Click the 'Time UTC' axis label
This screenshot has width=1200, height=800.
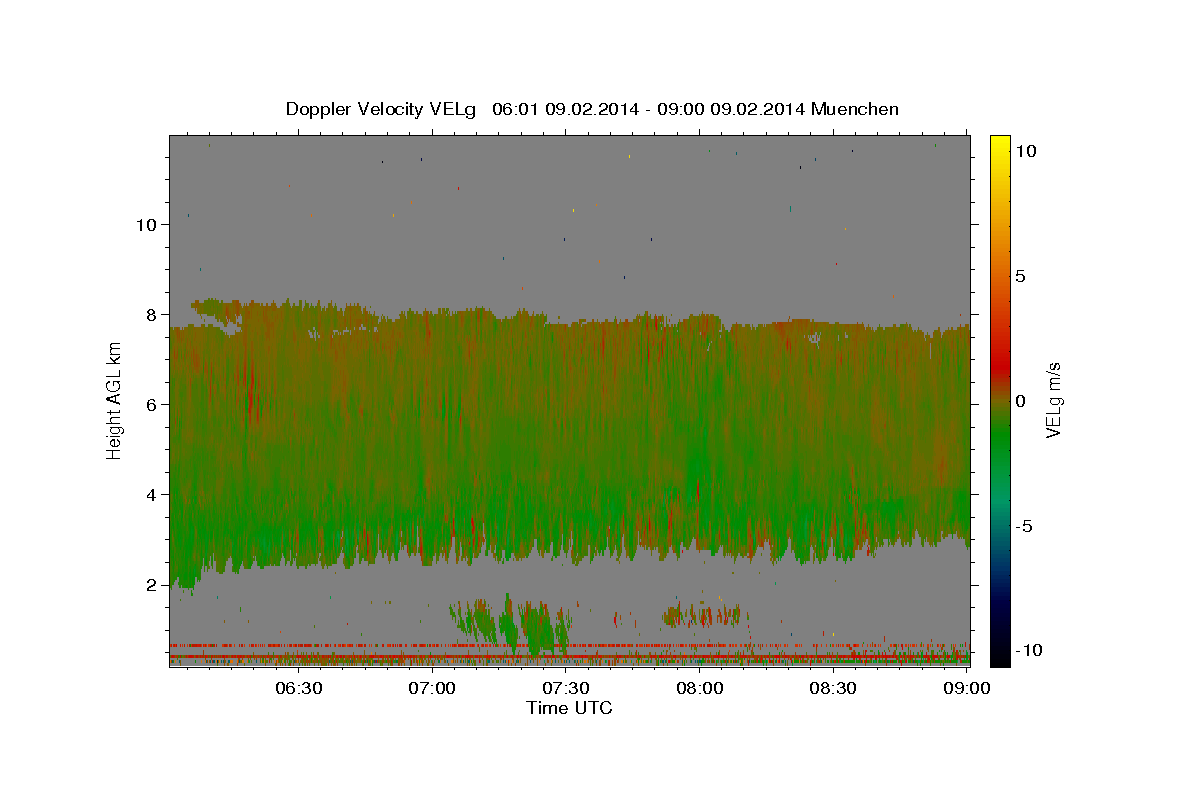(x=569, y=708)
